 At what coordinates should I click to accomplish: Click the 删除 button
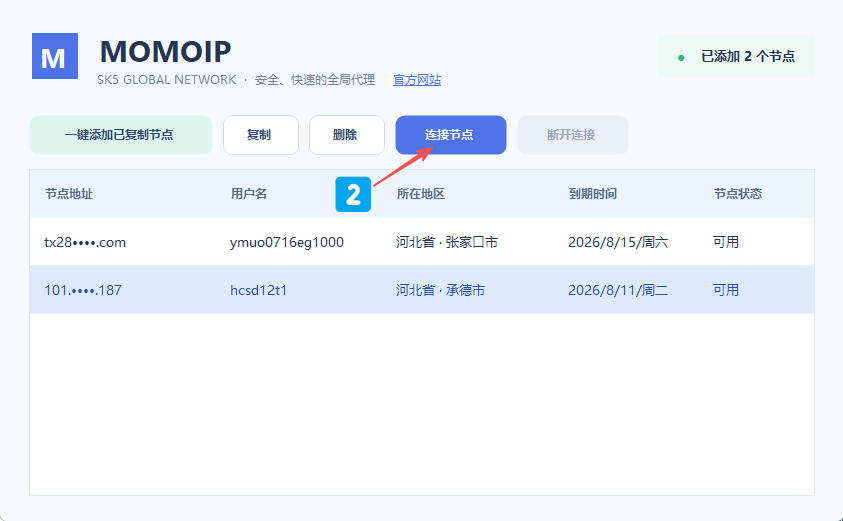coord(347,135)
